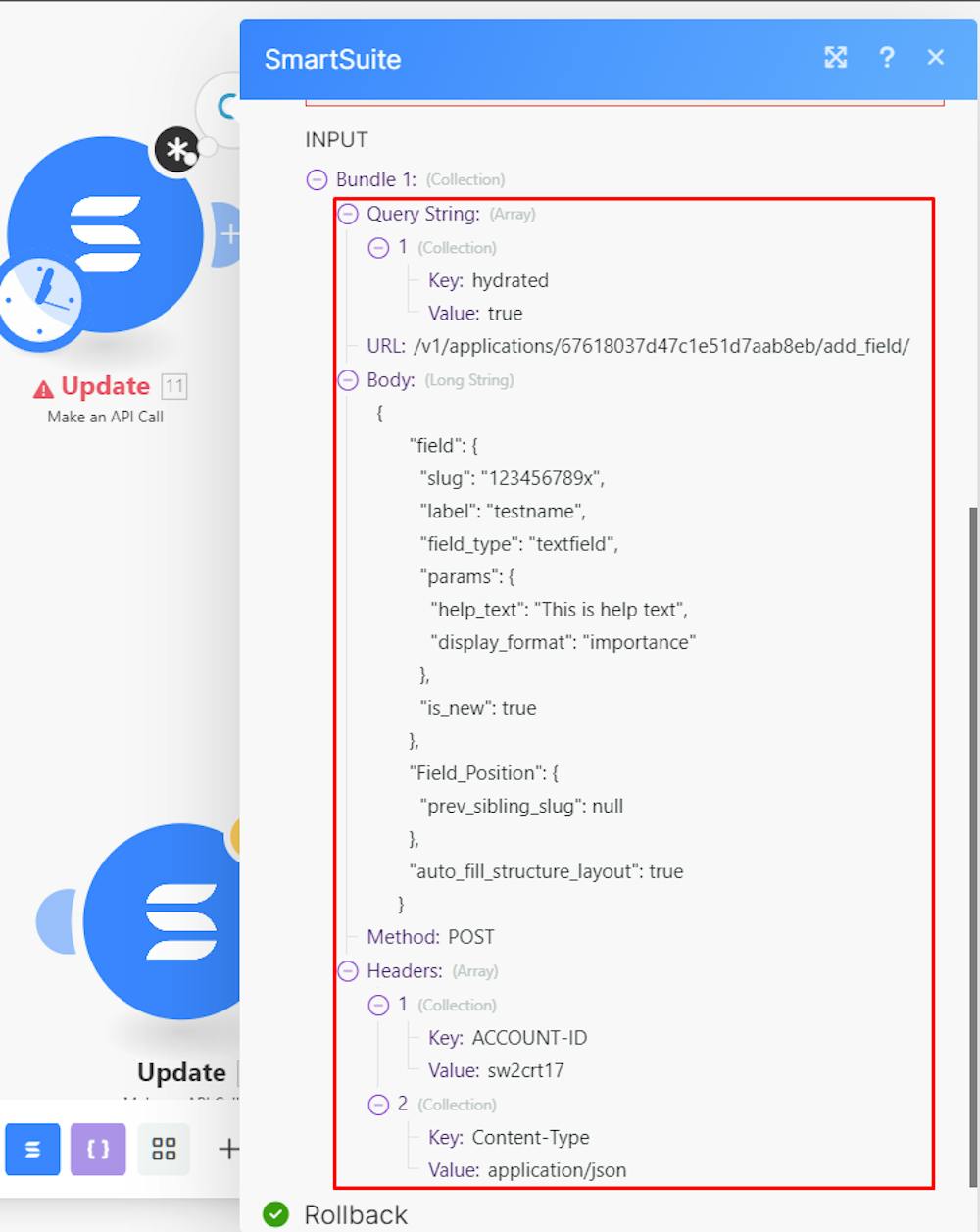Collapse the Query String array

pos(347,214)
